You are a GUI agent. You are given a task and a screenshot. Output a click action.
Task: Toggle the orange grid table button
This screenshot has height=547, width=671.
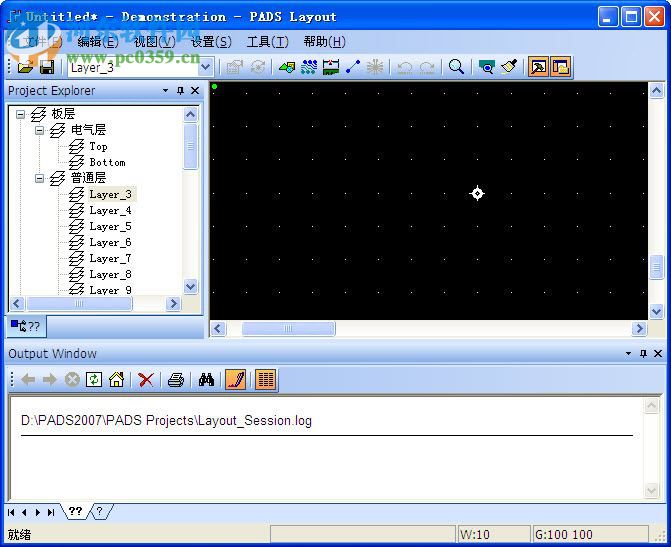coord(266,380)
